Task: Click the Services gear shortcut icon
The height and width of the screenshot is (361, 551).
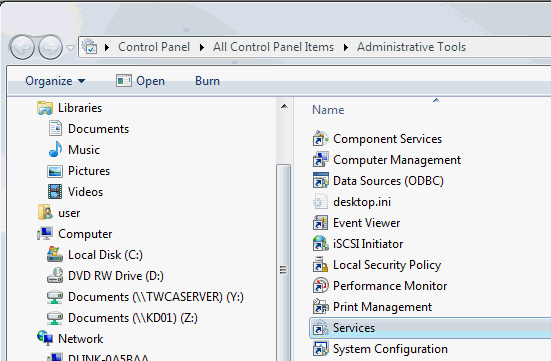Action: point(320,328)
